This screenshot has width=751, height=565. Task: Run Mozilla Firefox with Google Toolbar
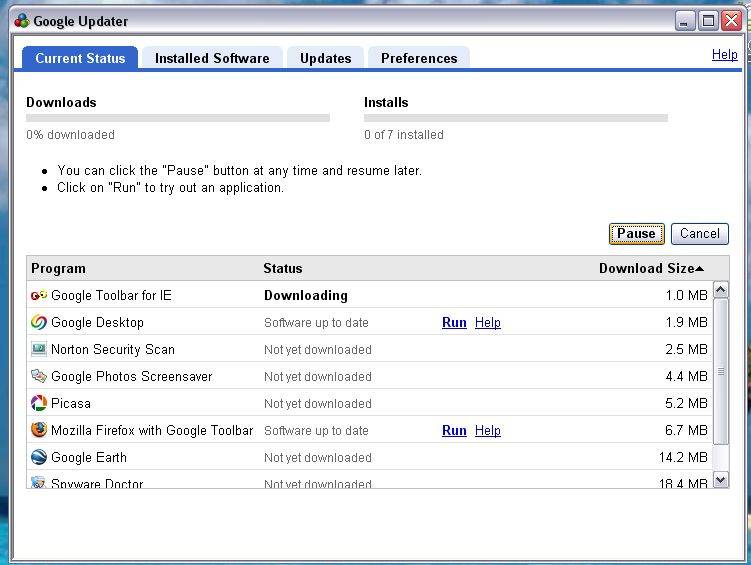454,430
